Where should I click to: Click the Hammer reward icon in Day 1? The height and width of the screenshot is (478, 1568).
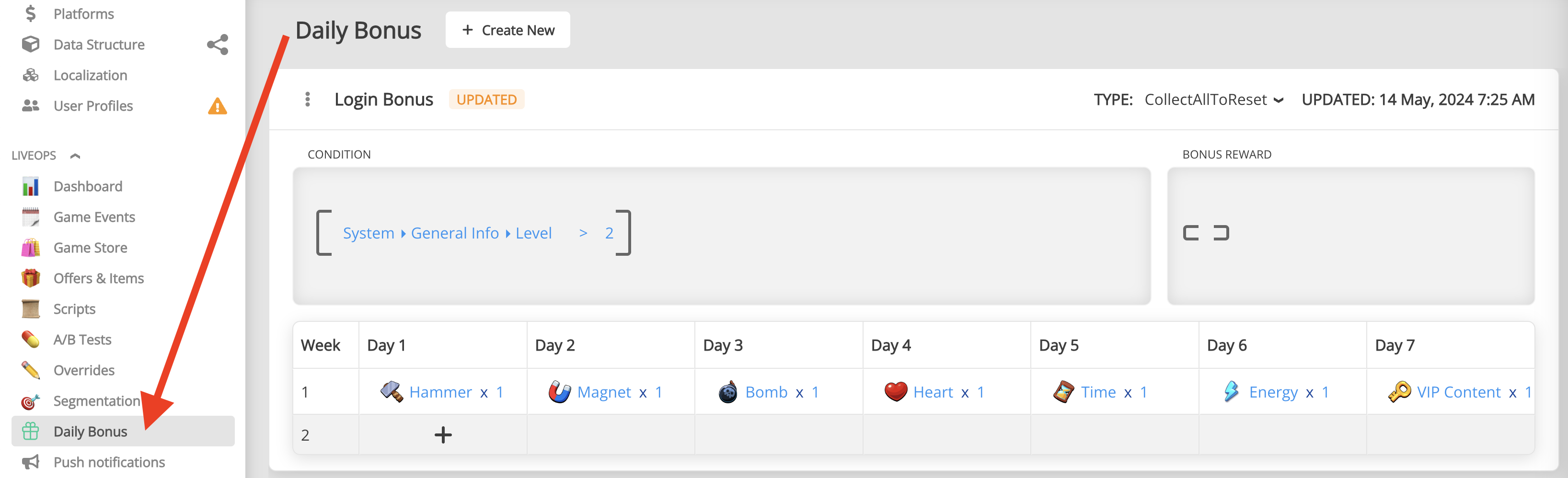click(x=392, y=391)
